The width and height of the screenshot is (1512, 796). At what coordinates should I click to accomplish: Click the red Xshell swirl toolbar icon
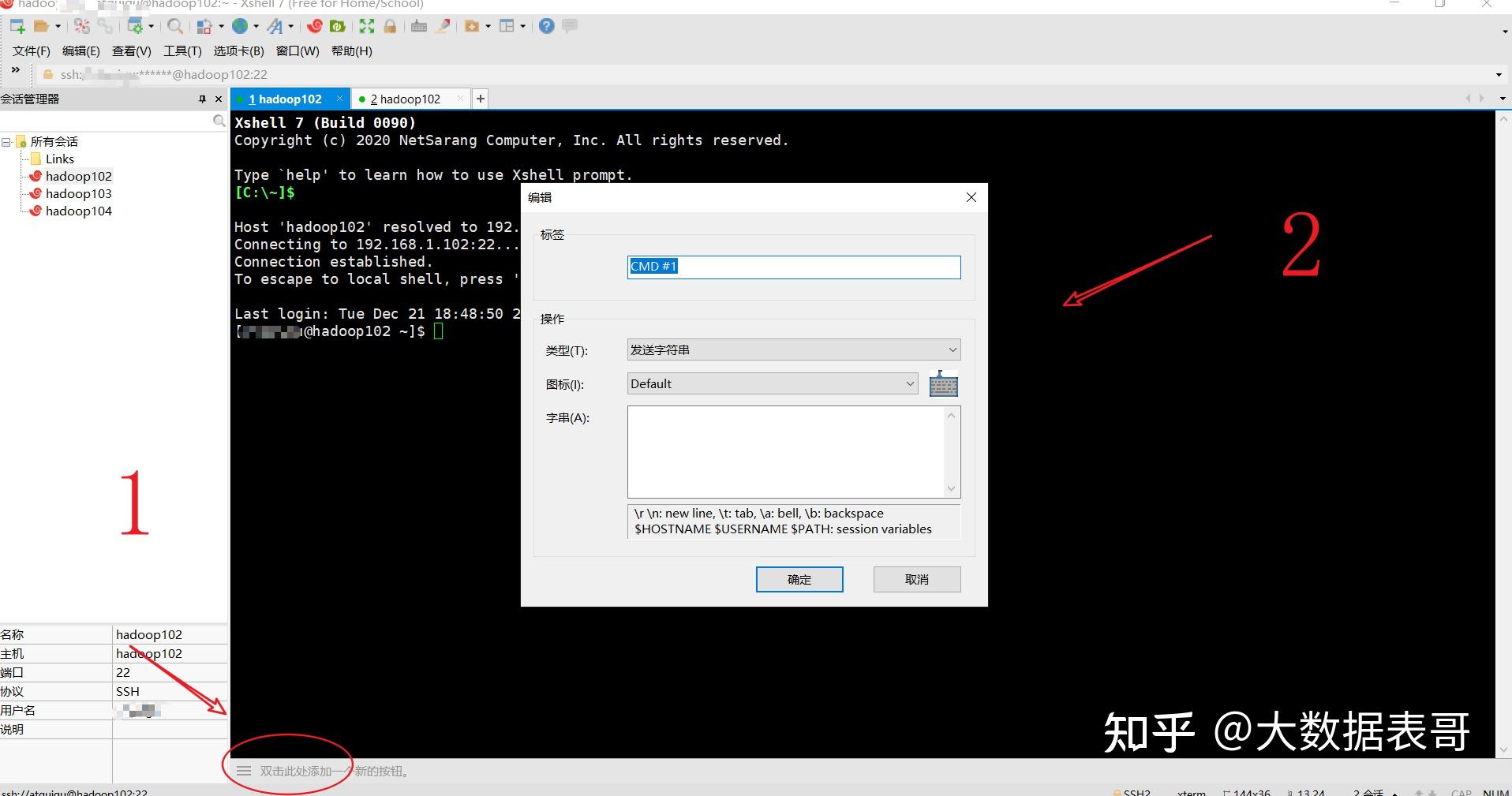coord(315,27)
